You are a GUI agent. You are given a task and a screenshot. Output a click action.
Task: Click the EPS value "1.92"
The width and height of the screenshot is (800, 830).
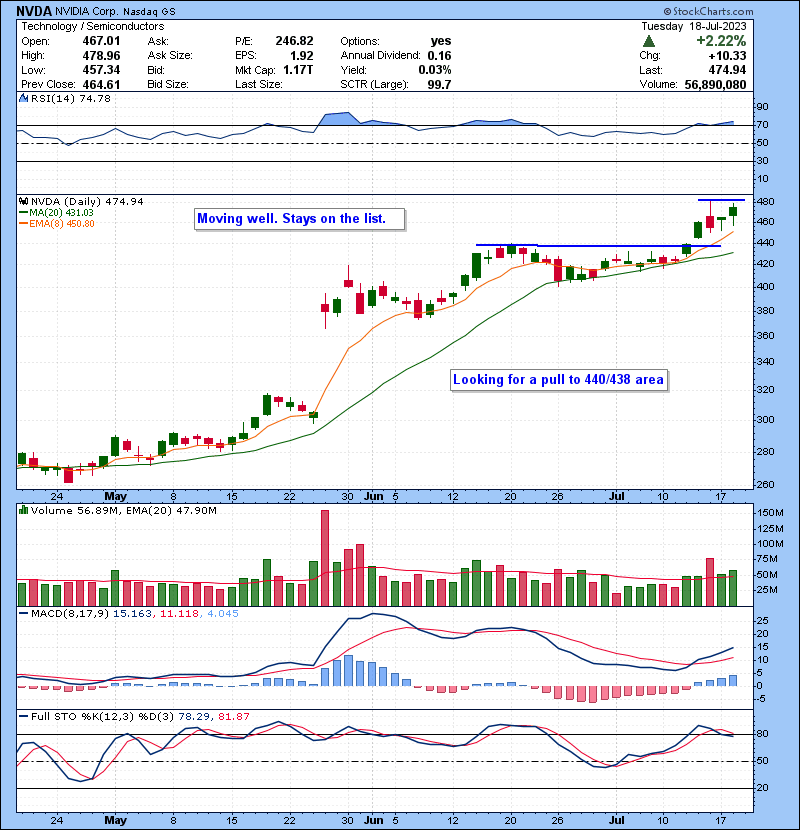click(302, 56)
